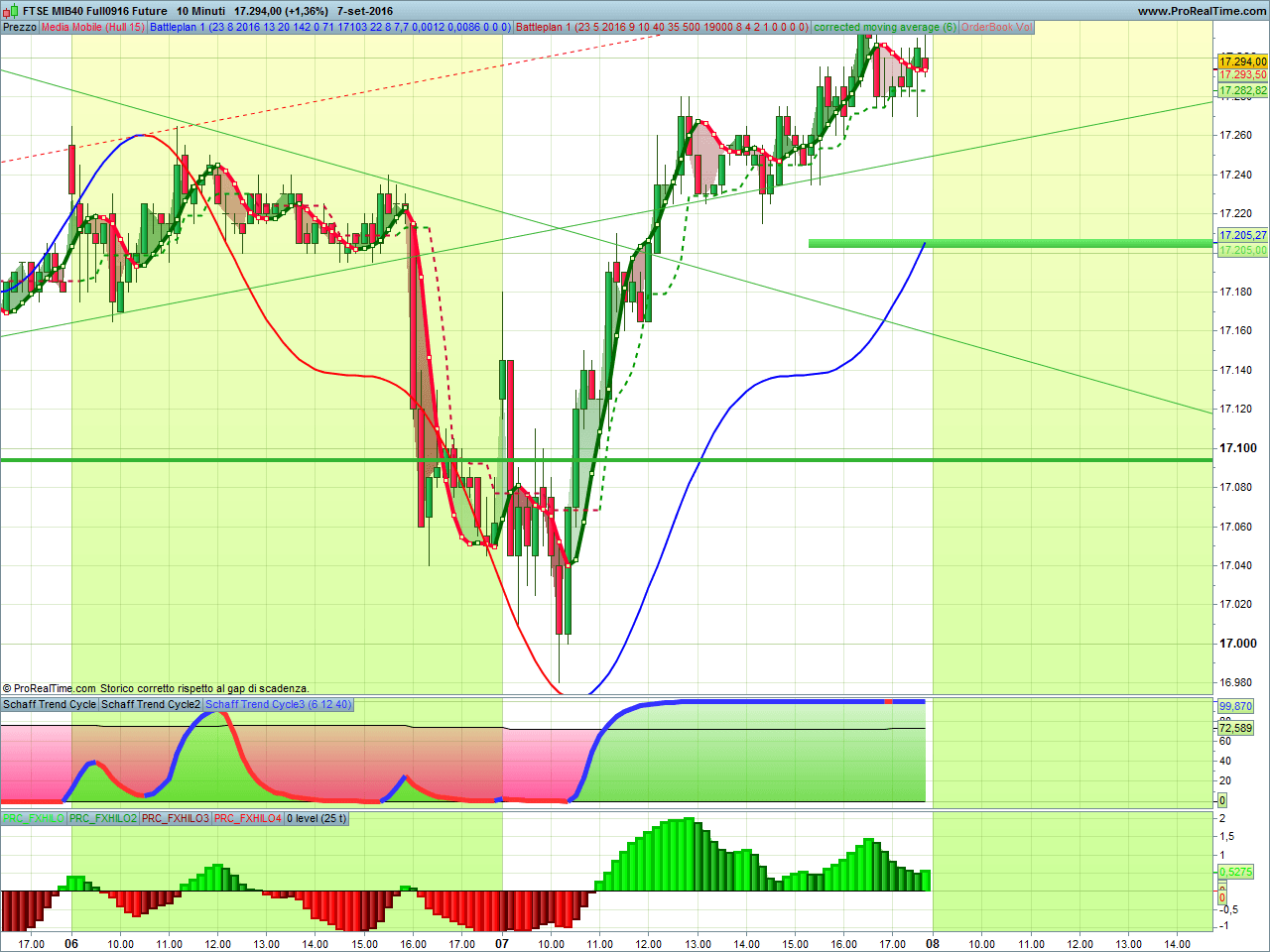This screenshot has height=952, width=1270.
Task: Click the 07 date marker on time axis
Action: point(502,943)
